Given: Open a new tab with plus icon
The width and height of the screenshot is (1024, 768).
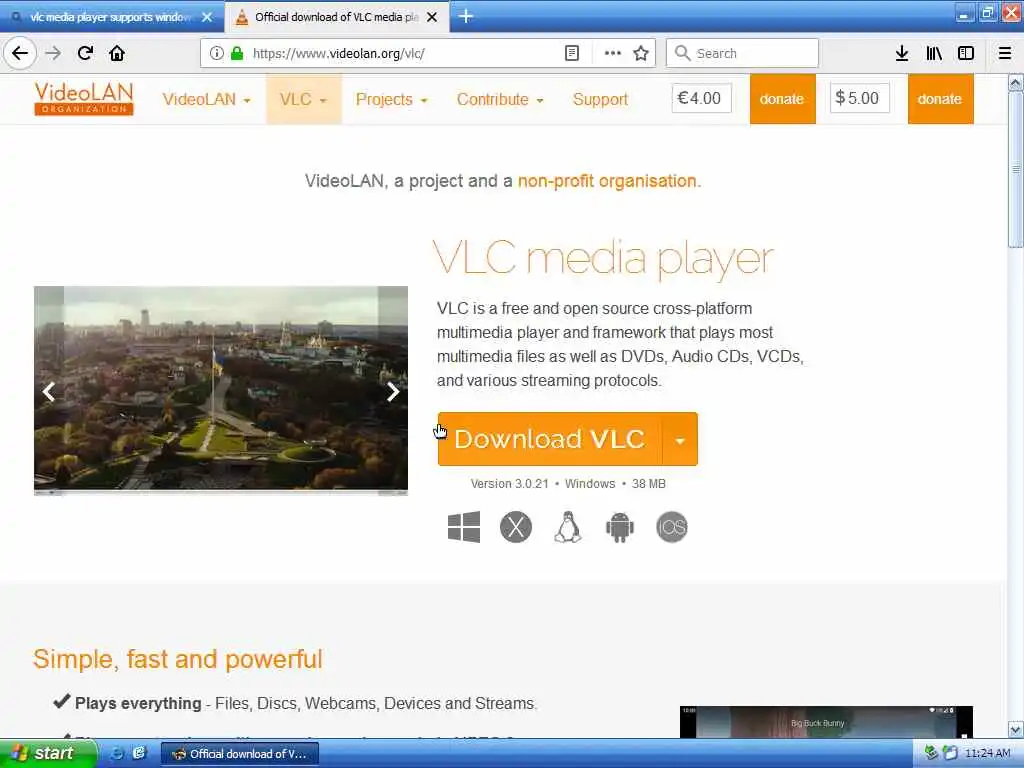Looking at the screenshot, I should coord(466,16).
